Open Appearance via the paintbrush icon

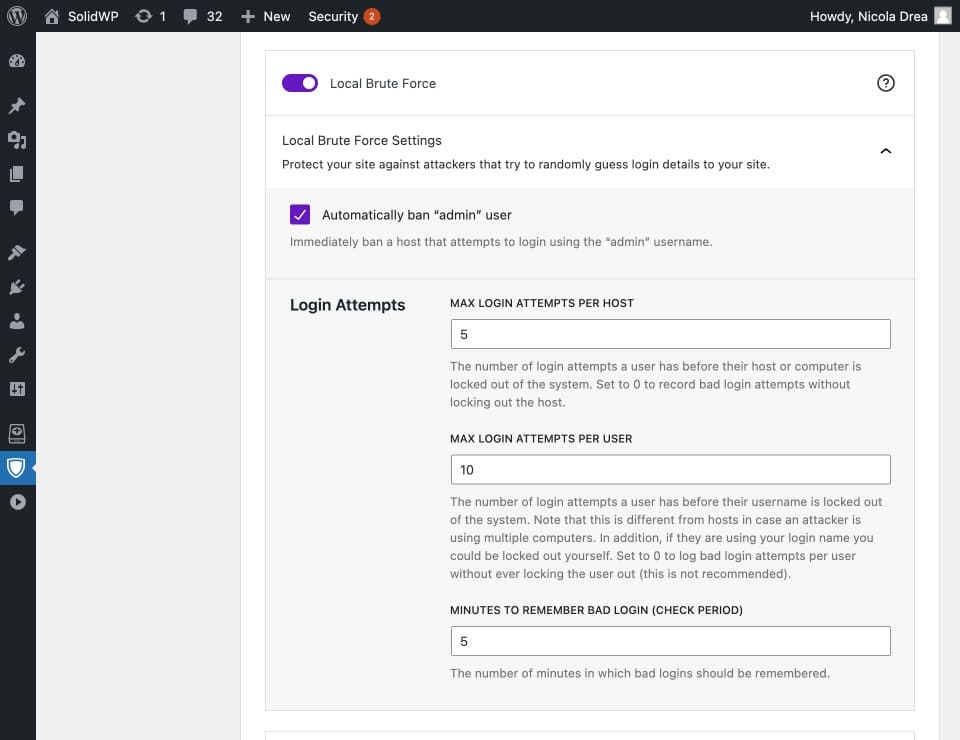(17, 253)
